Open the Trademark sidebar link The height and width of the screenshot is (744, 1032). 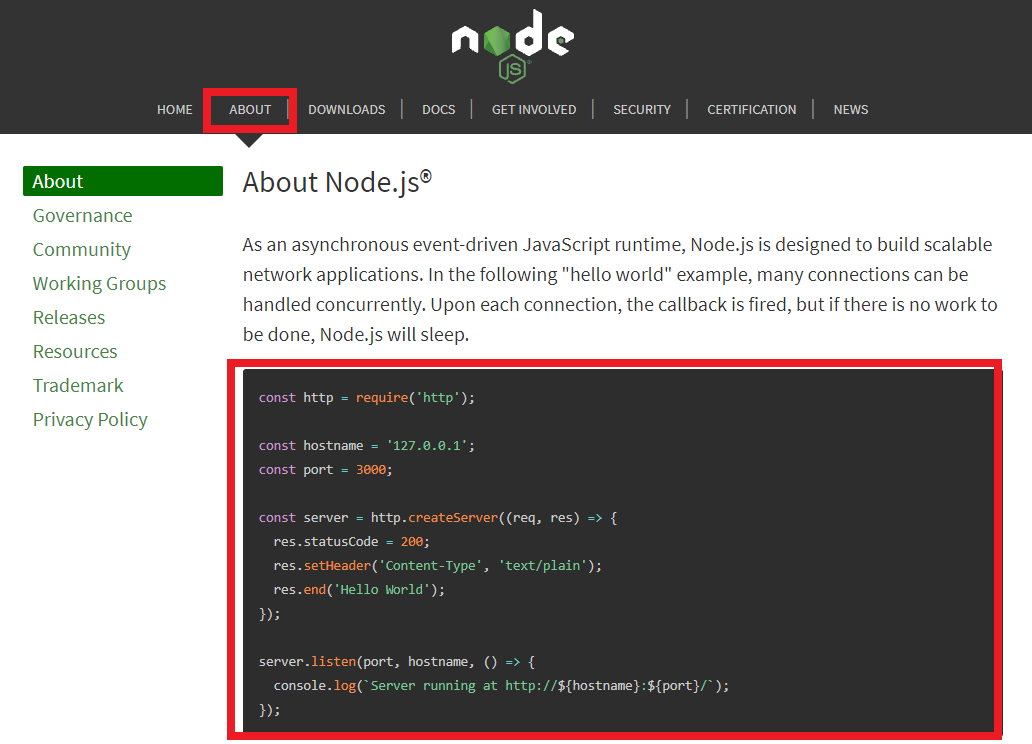(x=78, y=385)
